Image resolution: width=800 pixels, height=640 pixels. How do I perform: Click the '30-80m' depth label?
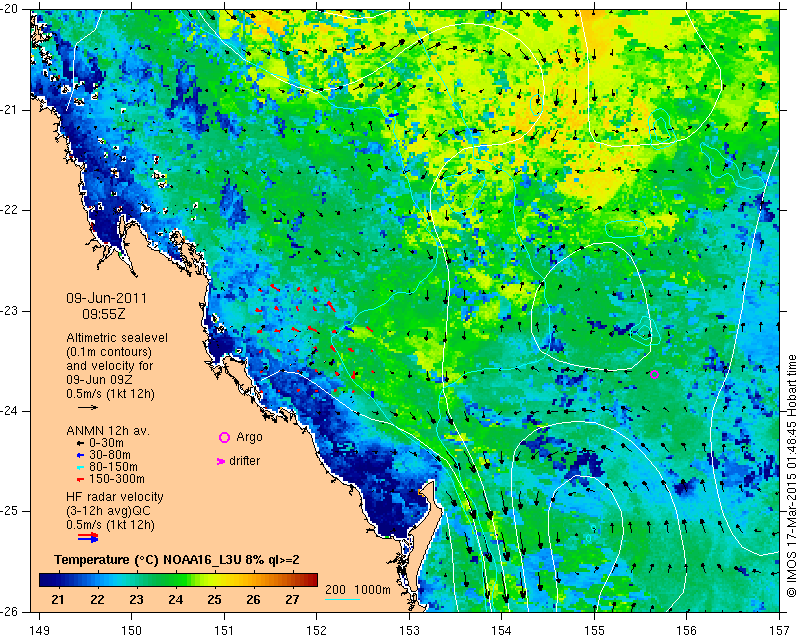(x=110, y=455)
